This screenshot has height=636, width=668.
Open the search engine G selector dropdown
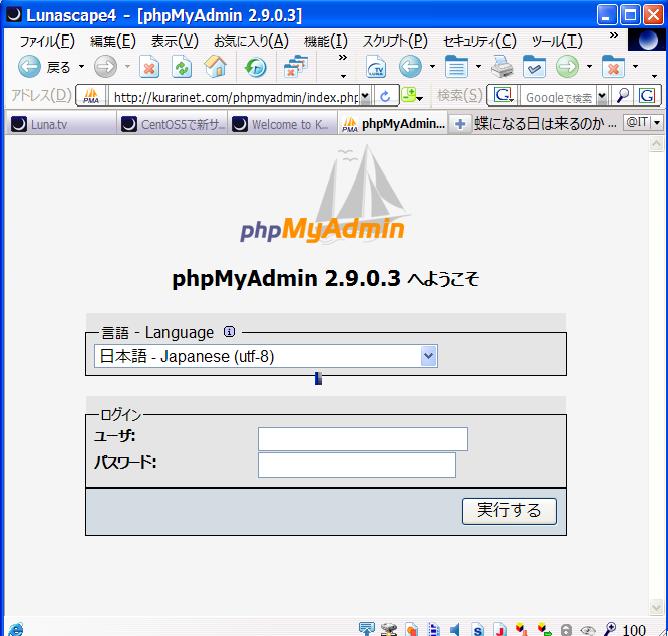(503, 95)
